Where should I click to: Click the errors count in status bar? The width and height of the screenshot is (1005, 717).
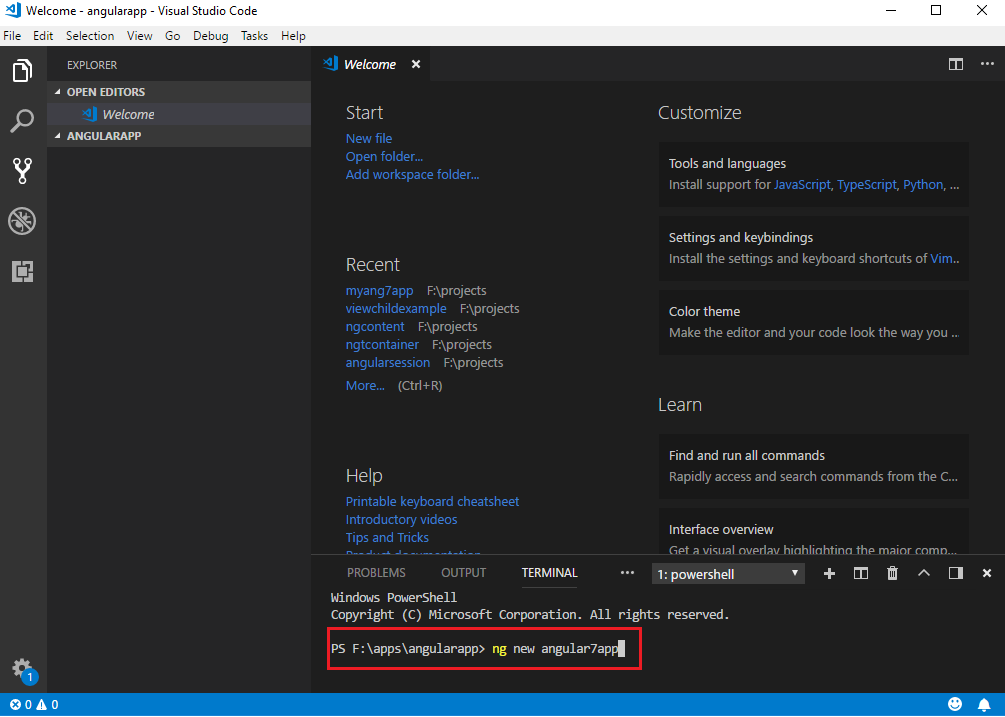pos(21,705)
